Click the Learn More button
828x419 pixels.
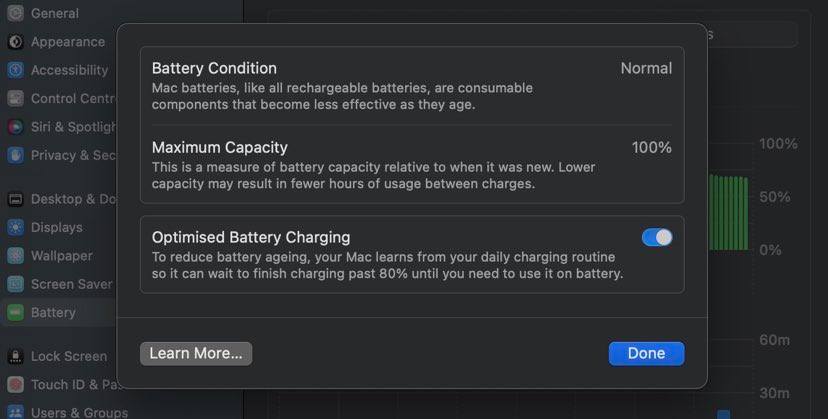(196, 353)
